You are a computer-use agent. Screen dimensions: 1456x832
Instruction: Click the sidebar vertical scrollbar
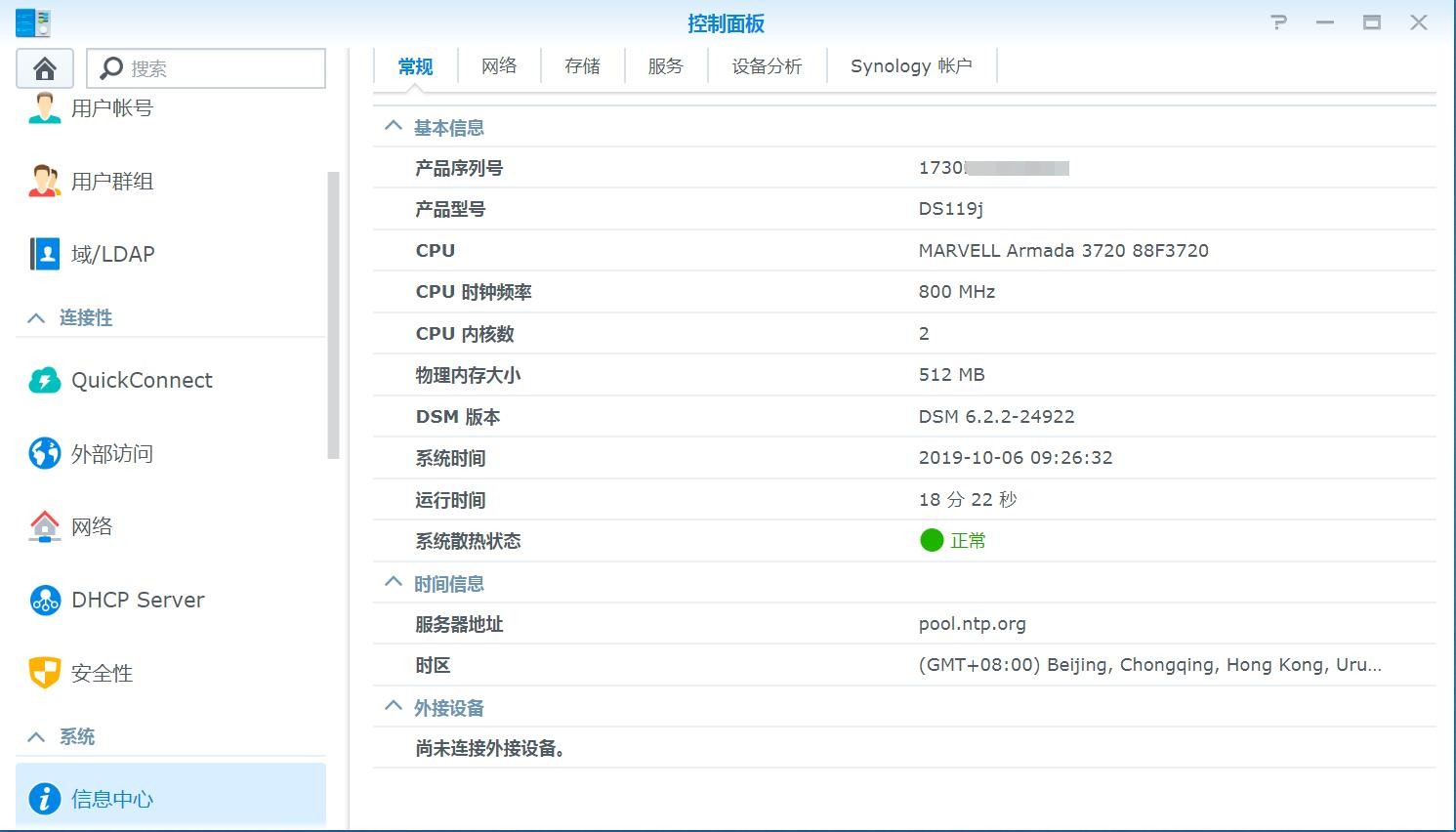click(x=333, y=315)
